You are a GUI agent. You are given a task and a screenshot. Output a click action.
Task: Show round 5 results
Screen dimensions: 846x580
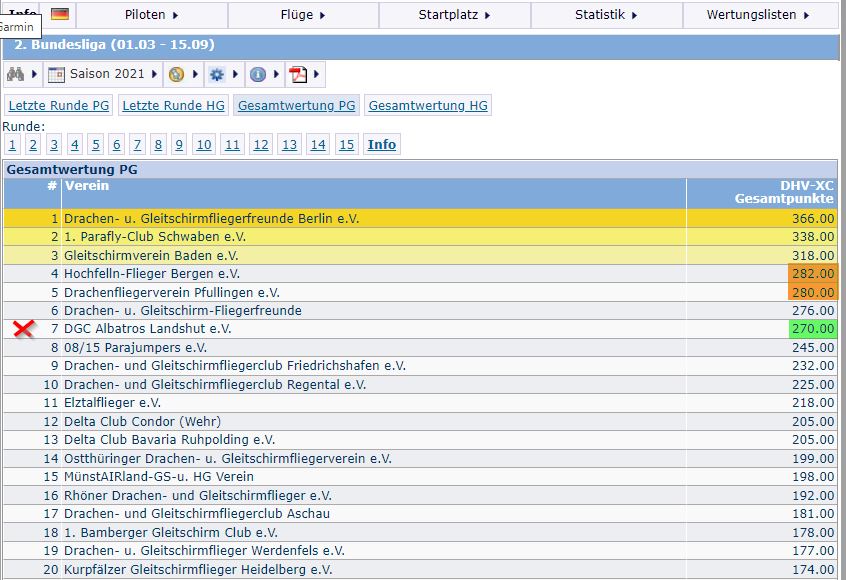(x=95, y=145)
